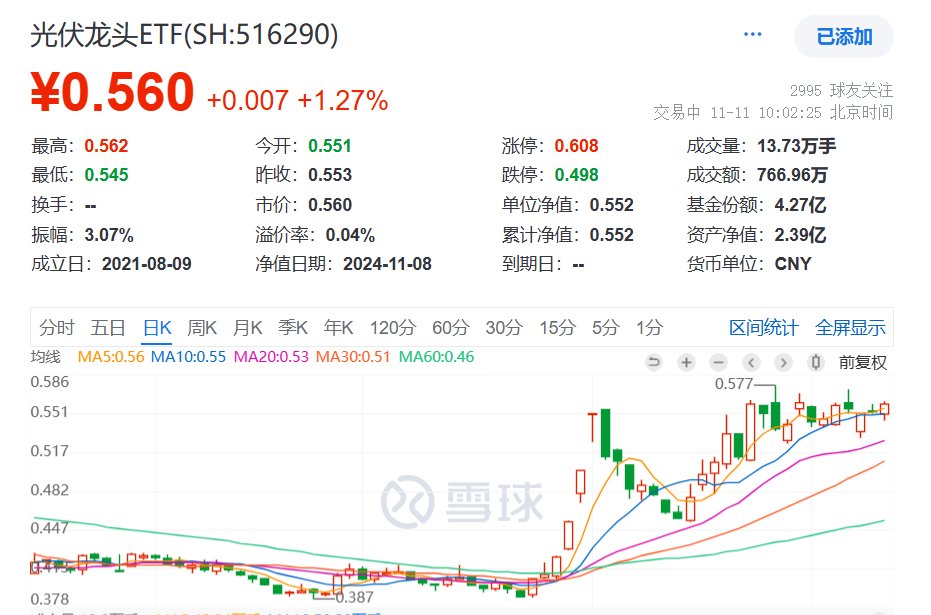Click the 最低 value 0.545

[x=106, y=175]
